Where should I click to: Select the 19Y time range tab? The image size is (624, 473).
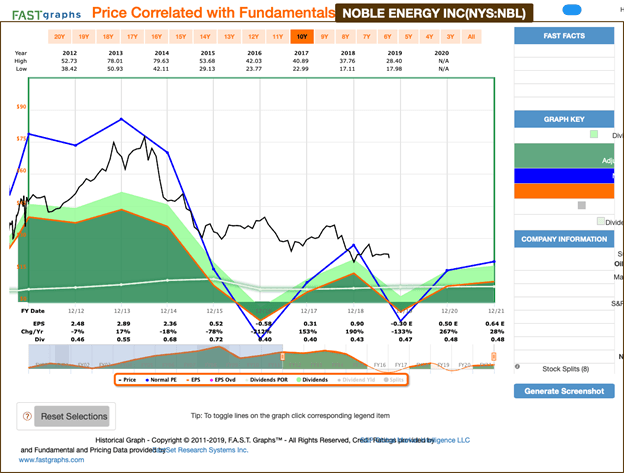(x=84, y=37)
